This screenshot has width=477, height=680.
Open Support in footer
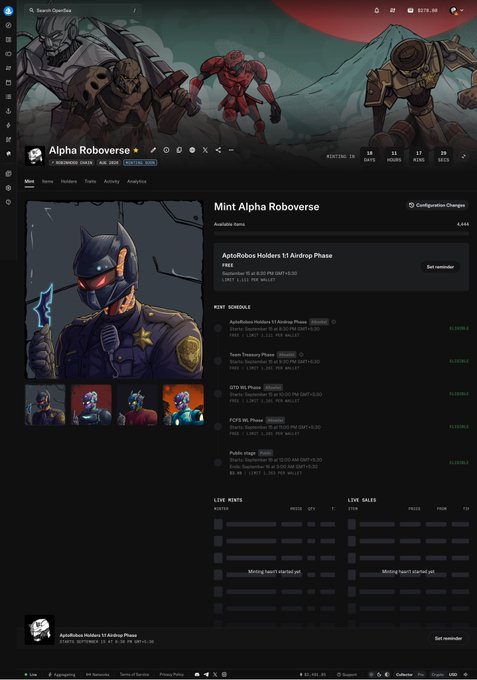[347, 674]
